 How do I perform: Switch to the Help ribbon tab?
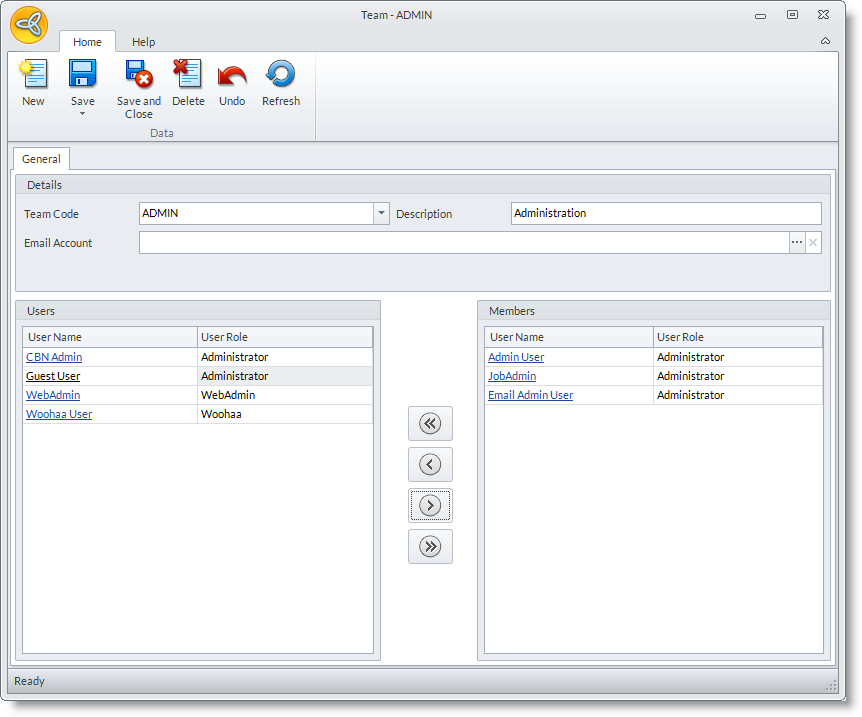coord(144,42)
